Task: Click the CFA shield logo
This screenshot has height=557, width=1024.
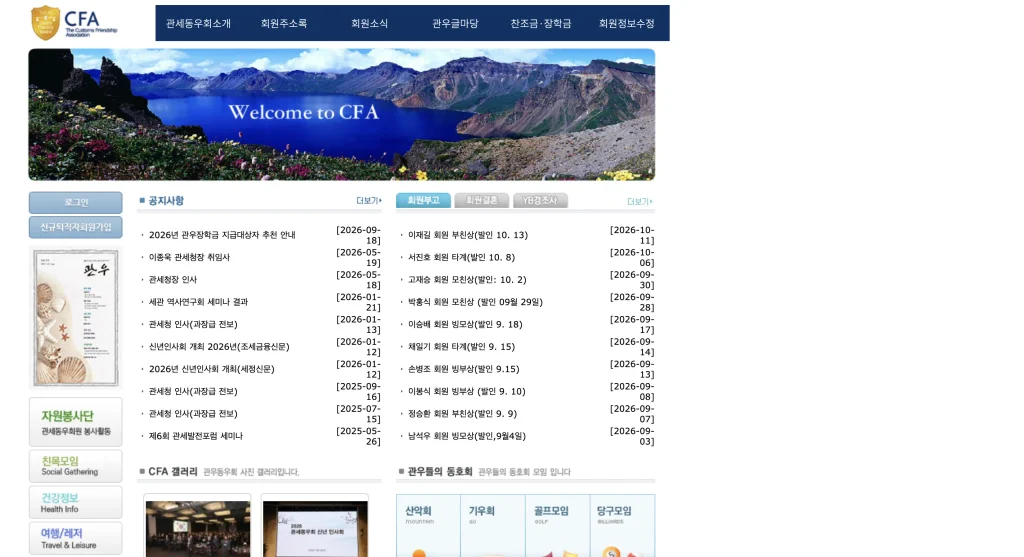Action: coord(74,23)
